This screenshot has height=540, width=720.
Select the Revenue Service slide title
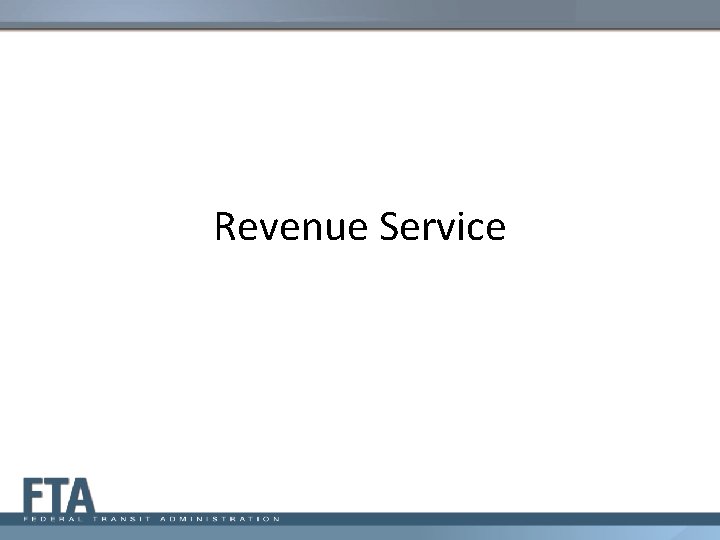click(360, 226)
